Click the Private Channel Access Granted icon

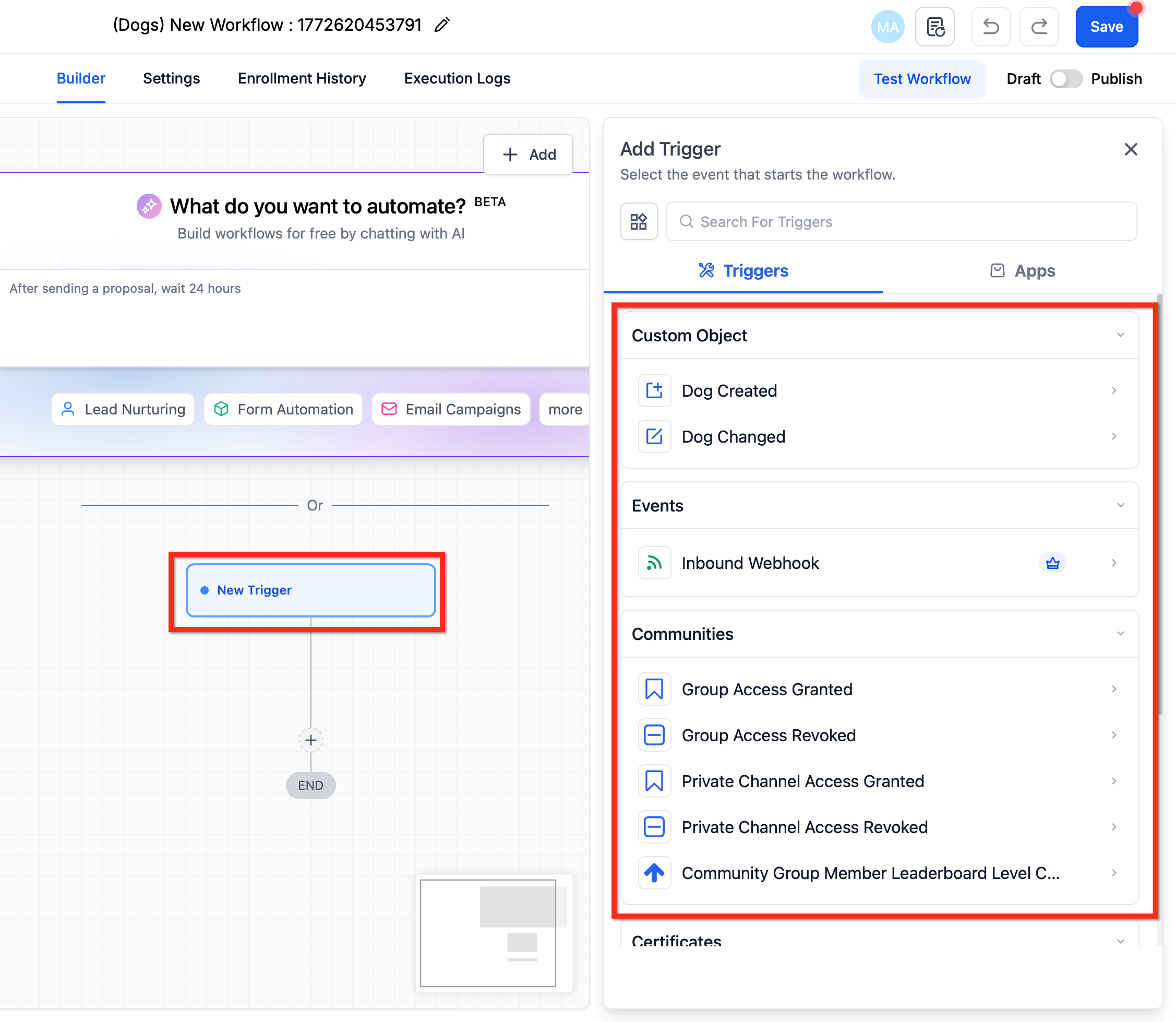654,781
